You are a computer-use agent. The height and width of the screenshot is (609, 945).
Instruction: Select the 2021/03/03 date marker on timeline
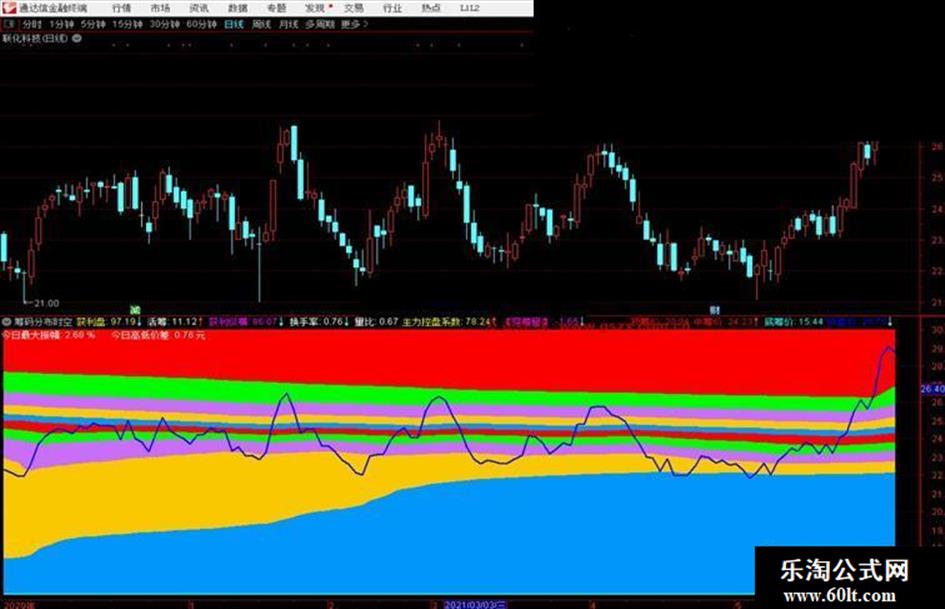click(476, 604)
